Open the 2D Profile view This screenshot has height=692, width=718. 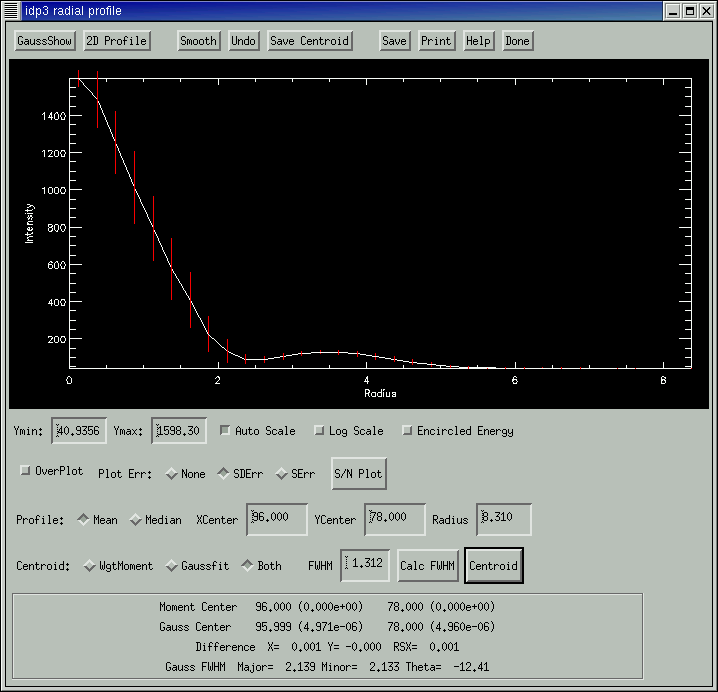[116, 41]
